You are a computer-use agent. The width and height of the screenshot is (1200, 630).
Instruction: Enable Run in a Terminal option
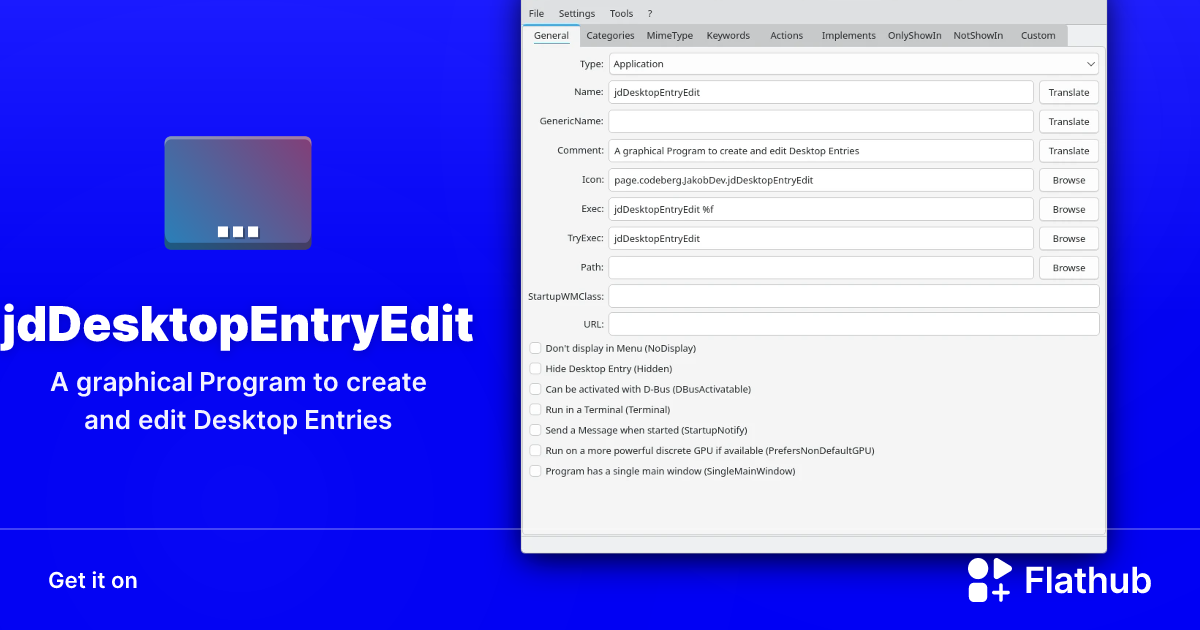(x=535, y=409)
